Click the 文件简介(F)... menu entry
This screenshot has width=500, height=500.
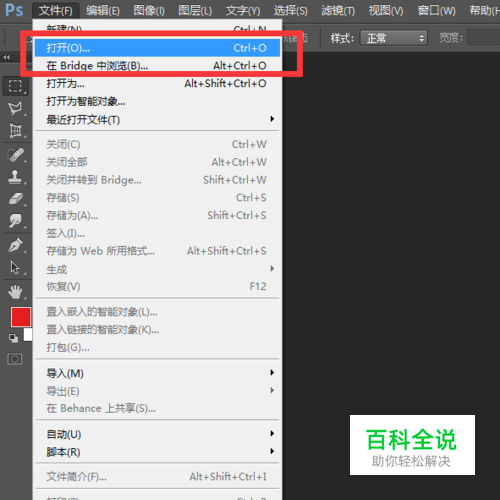pyautogui.click(x=157, y=477)
